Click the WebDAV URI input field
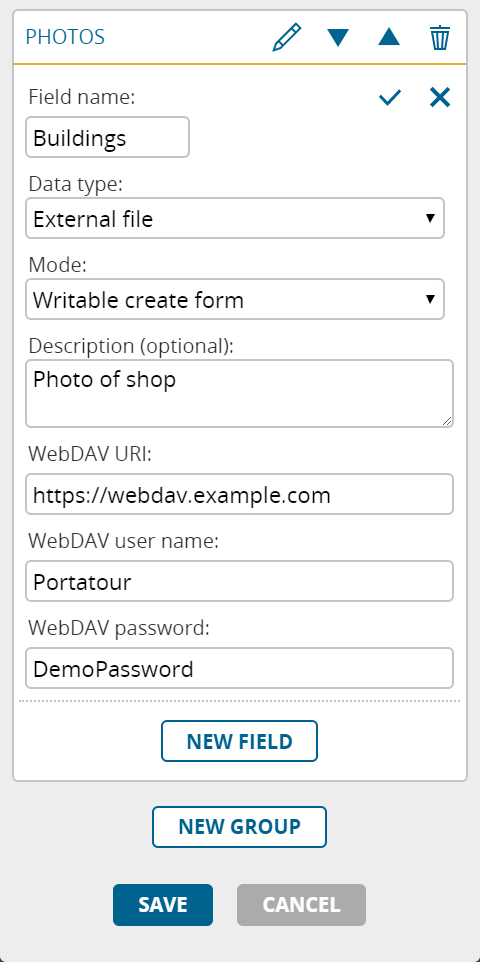 (239, 494)
